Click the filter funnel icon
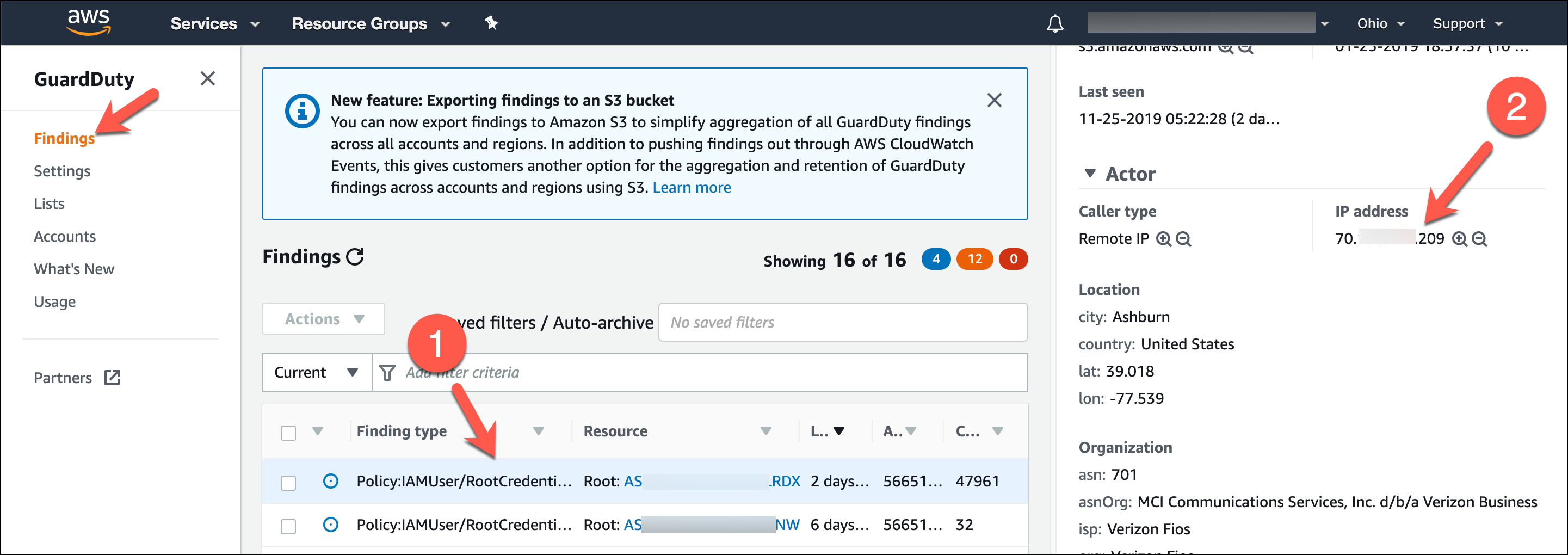 387,372
